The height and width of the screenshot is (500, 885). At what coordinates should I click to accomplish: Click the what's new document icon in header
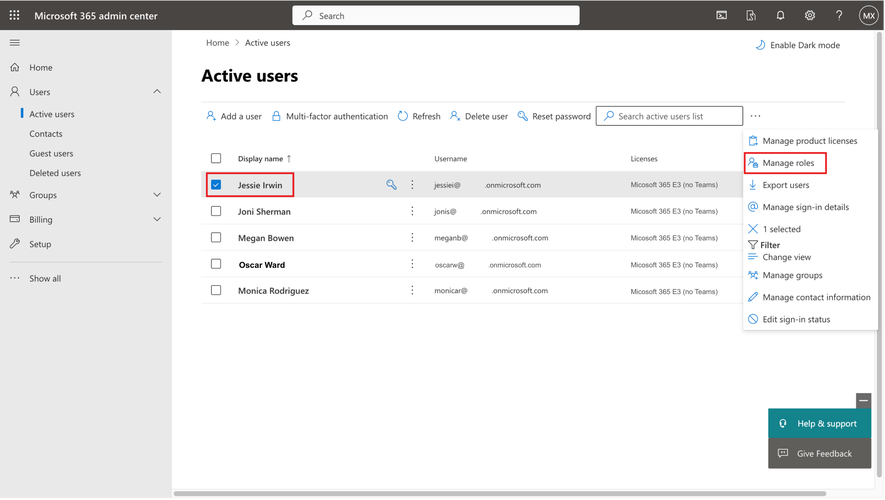(751, 15)
